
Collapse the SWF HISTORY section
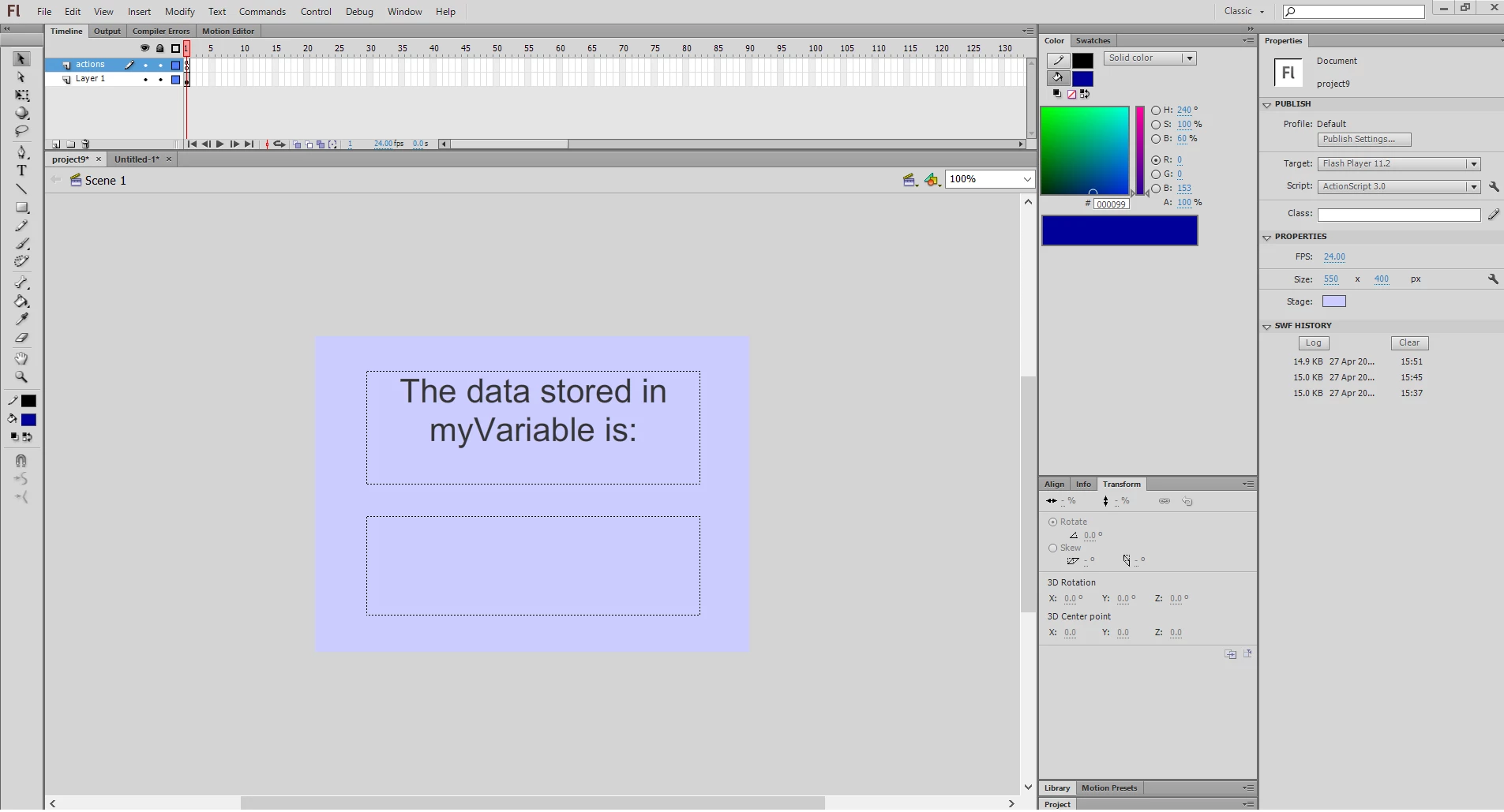1266,327
